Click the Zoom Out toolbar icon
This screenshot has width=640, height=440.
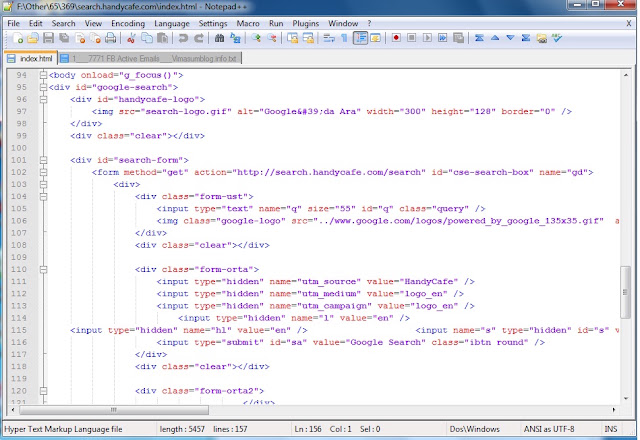coord(271,38)
